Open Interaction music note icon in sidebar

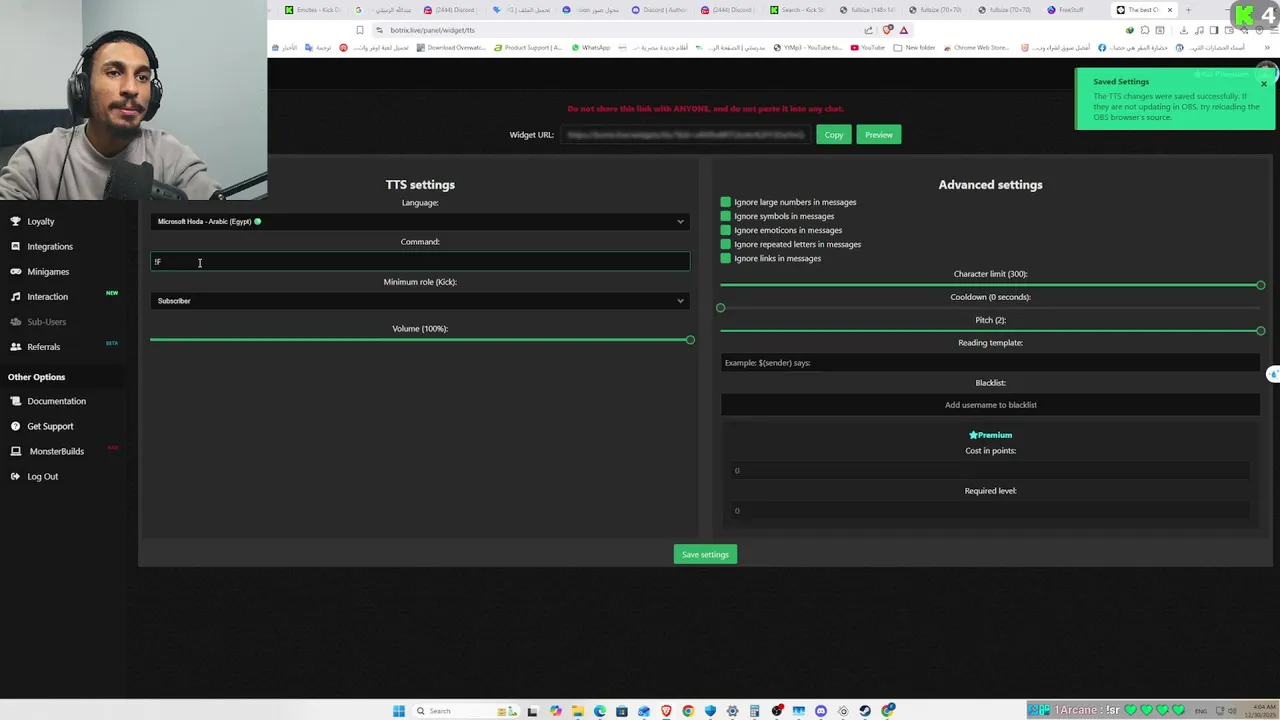pos(17,296)
